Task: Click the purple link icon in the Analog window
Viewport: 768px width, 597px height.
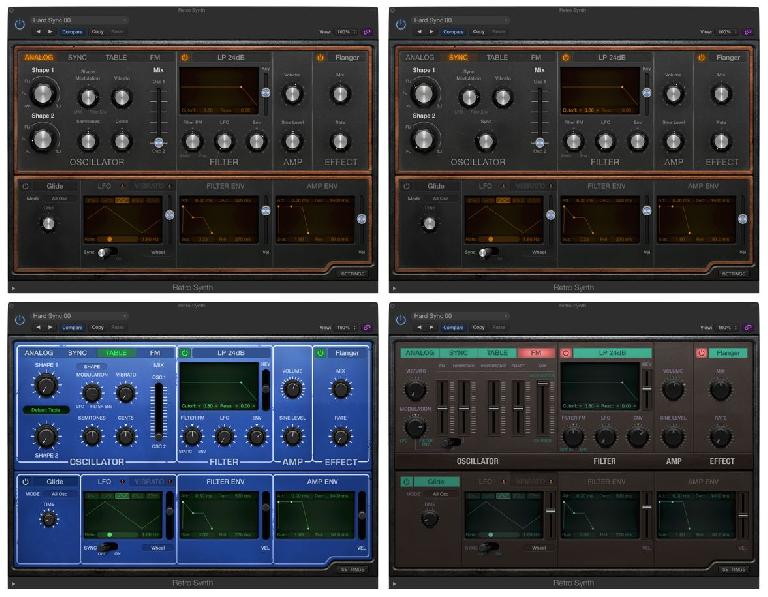Action: 367,32
